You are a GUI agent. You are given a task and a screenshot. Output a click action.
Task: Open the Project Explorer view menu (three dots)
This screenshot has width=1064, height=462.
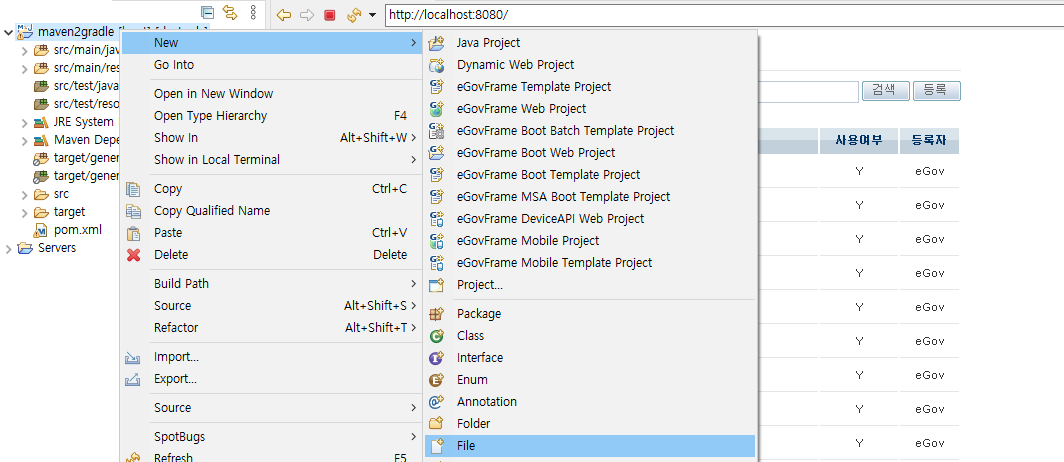pos(253,14)
